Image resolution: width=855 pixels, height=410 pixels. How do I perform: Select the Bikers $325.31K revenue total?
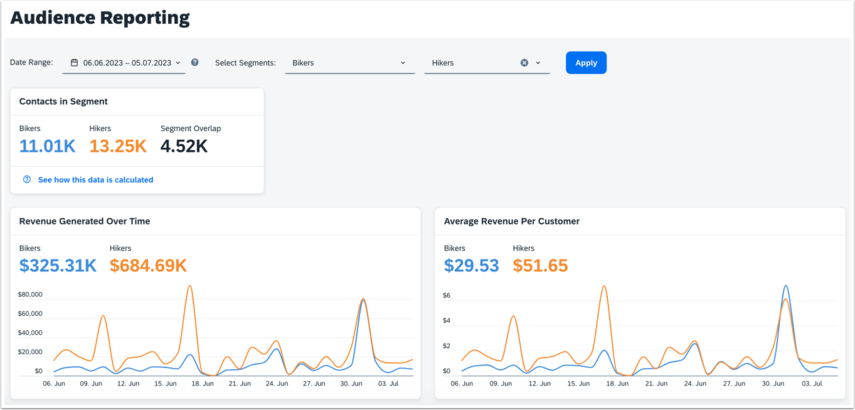tap(58, 265)
